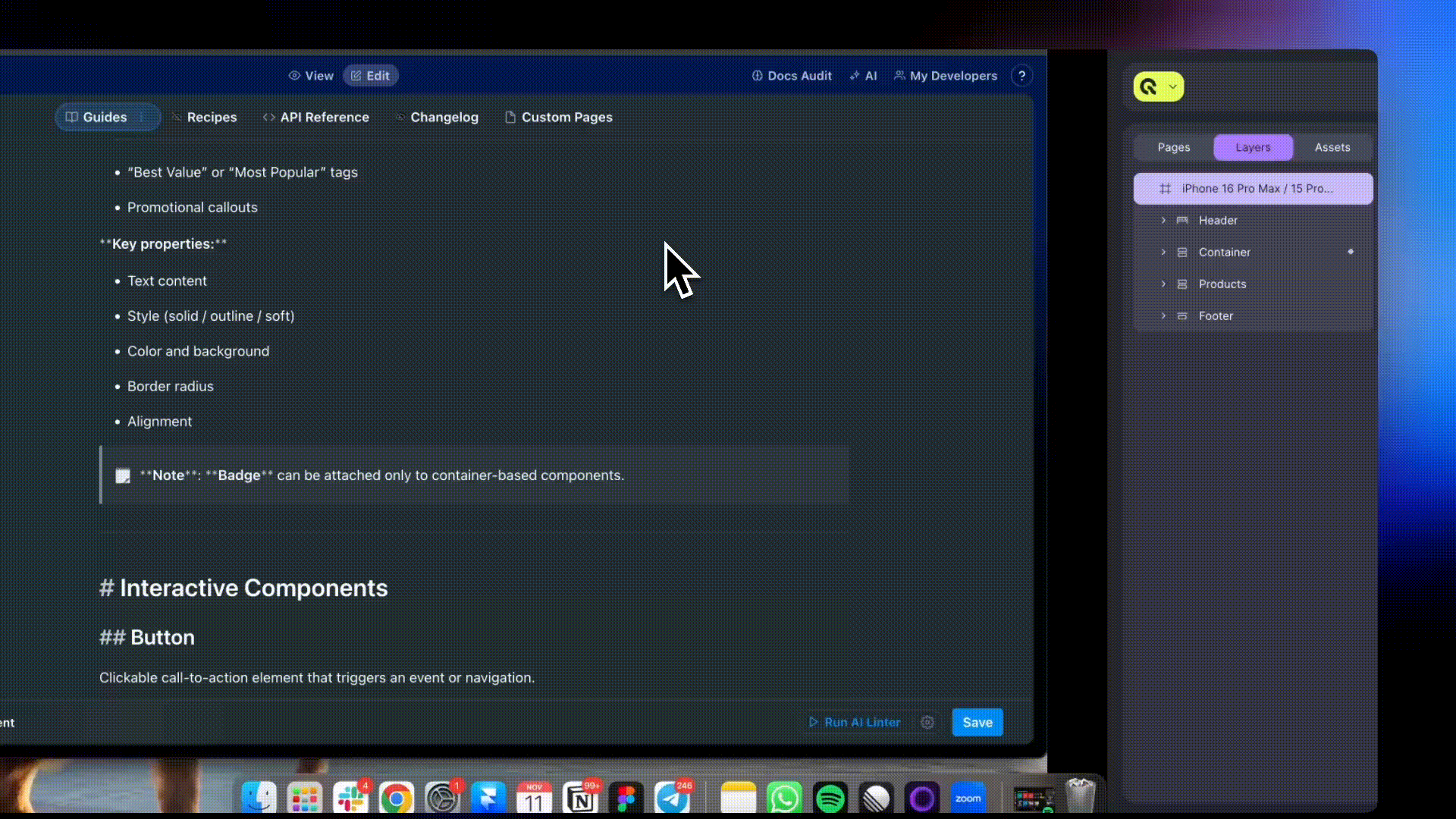This screenshot has height=819, width=1456.
Task: Open Spotify from the dock
Action: coord(830,799)
